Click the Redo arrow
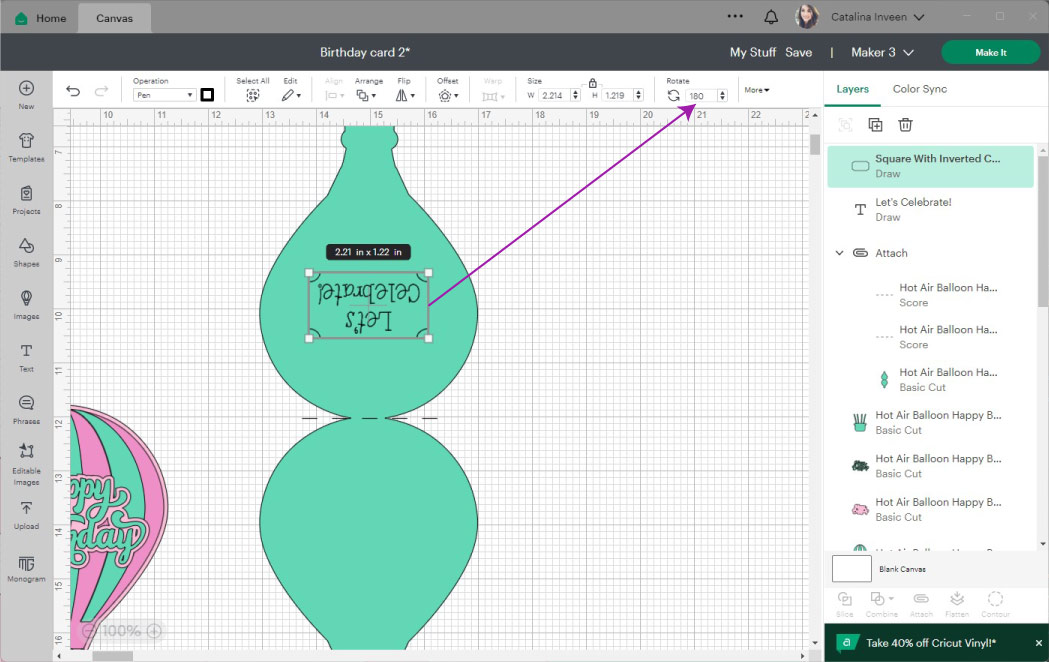1049x662 pixels. (101, 91)
